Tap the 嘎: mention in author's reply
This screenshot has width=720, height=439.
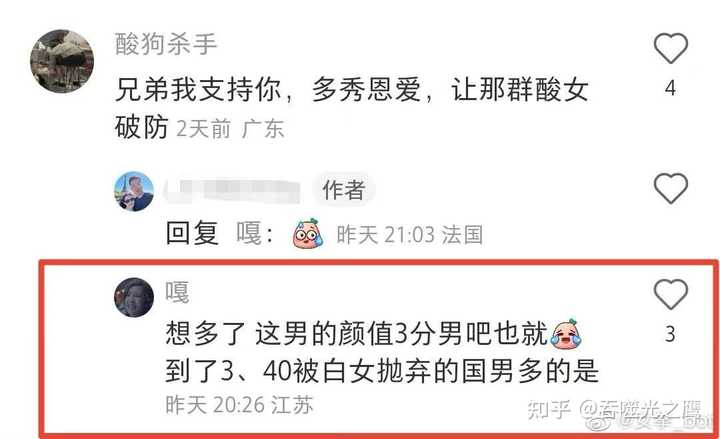tap(255, 233)
